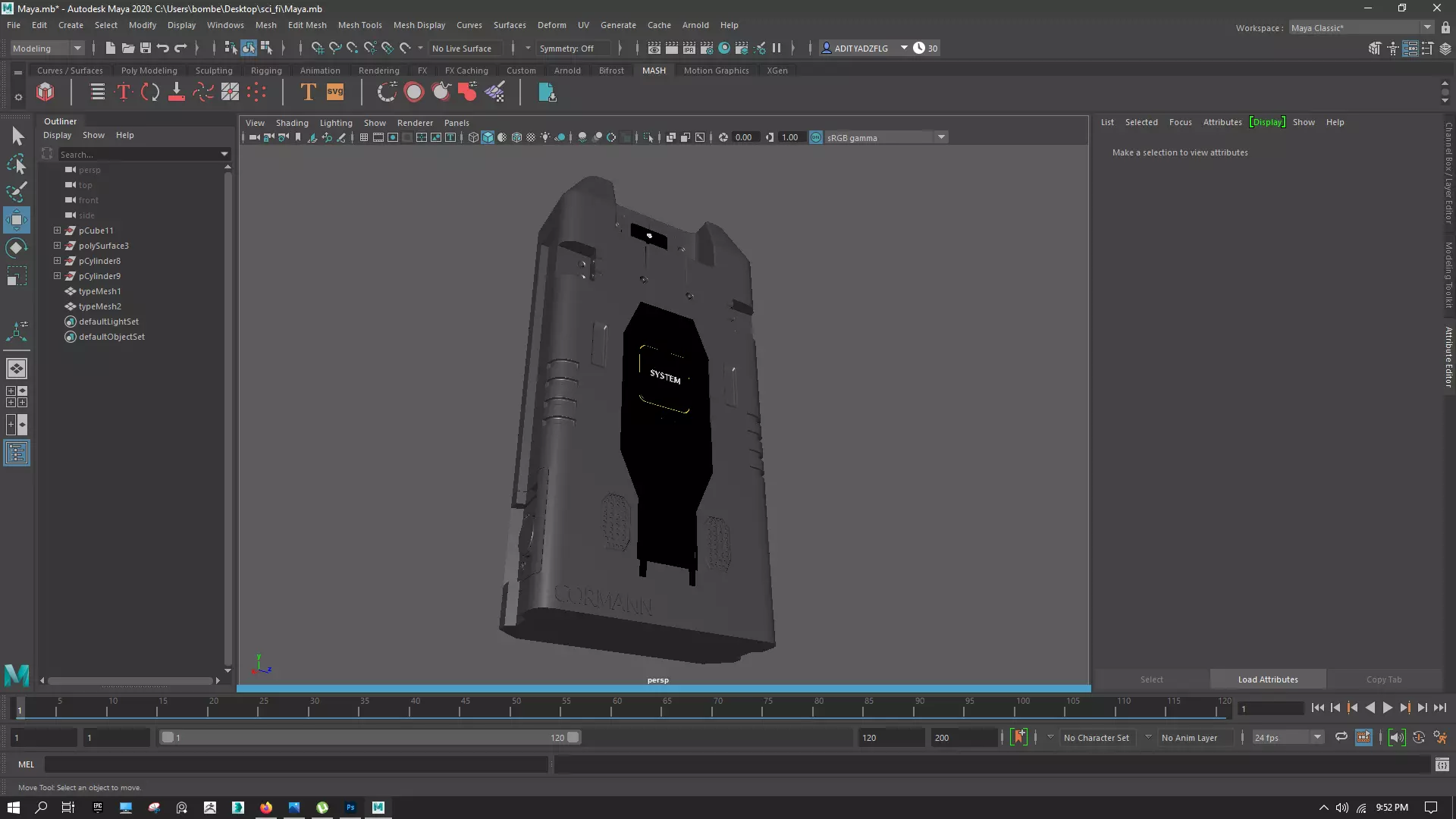1456x819 pixels.
Task: Toggle the viewport grid icon
Action: point(364,137)
